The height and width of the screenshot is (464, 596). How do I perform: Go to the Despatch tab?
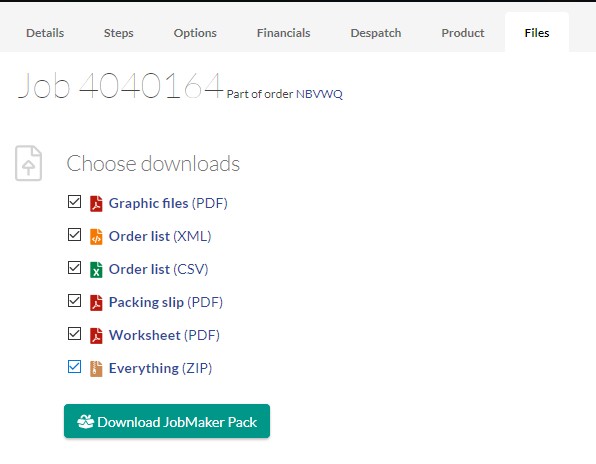[376, 33]
